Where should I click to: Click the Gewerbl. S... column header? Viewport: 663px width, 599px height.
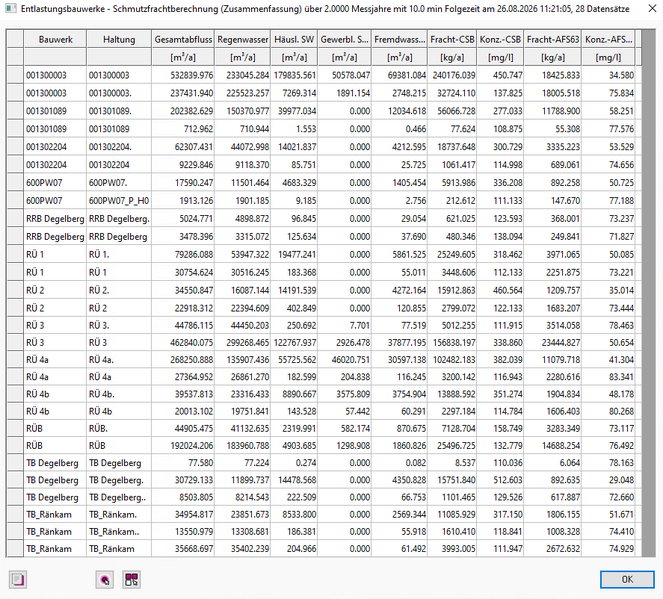[x=344, y=39]
